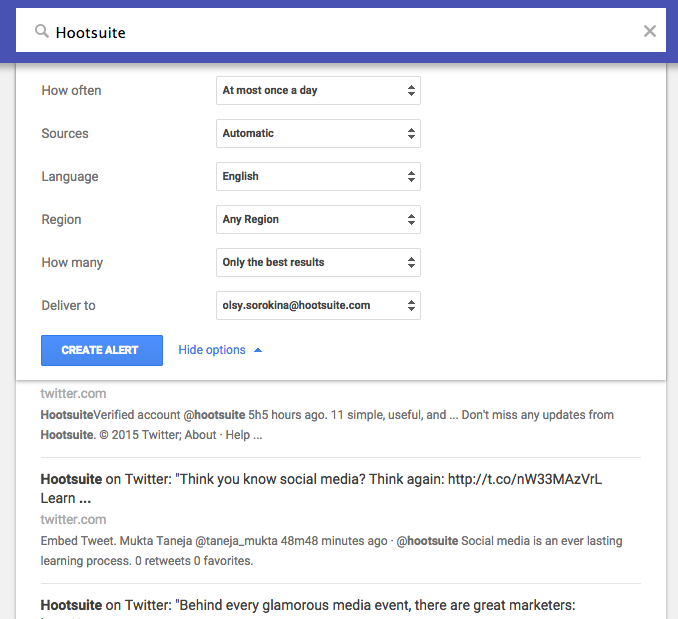This screenshot has height=619, width=678.
Task: Clear the Hootsuite search query
Action: click(x=649, y=31)
